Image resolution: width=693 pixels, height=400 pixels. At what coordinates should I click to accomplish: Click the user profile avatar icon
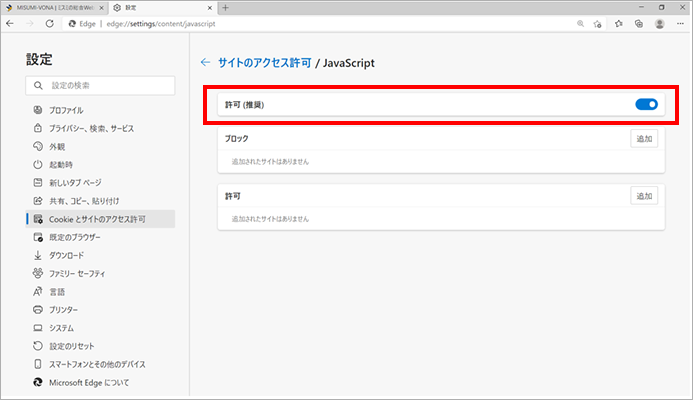(659, 24)
